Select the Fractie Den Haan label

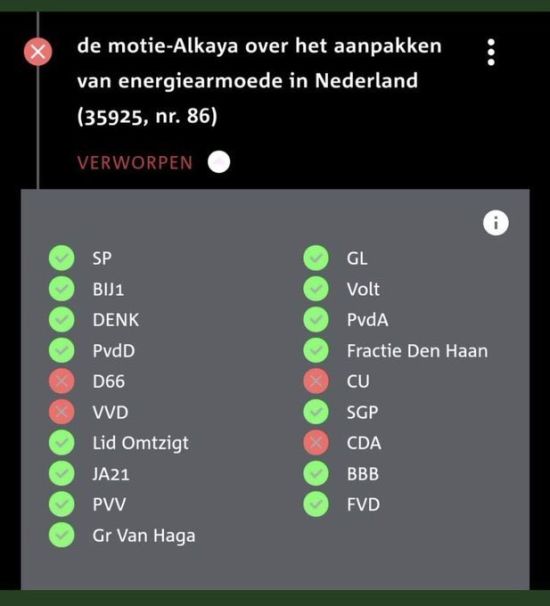click(417, 351)
